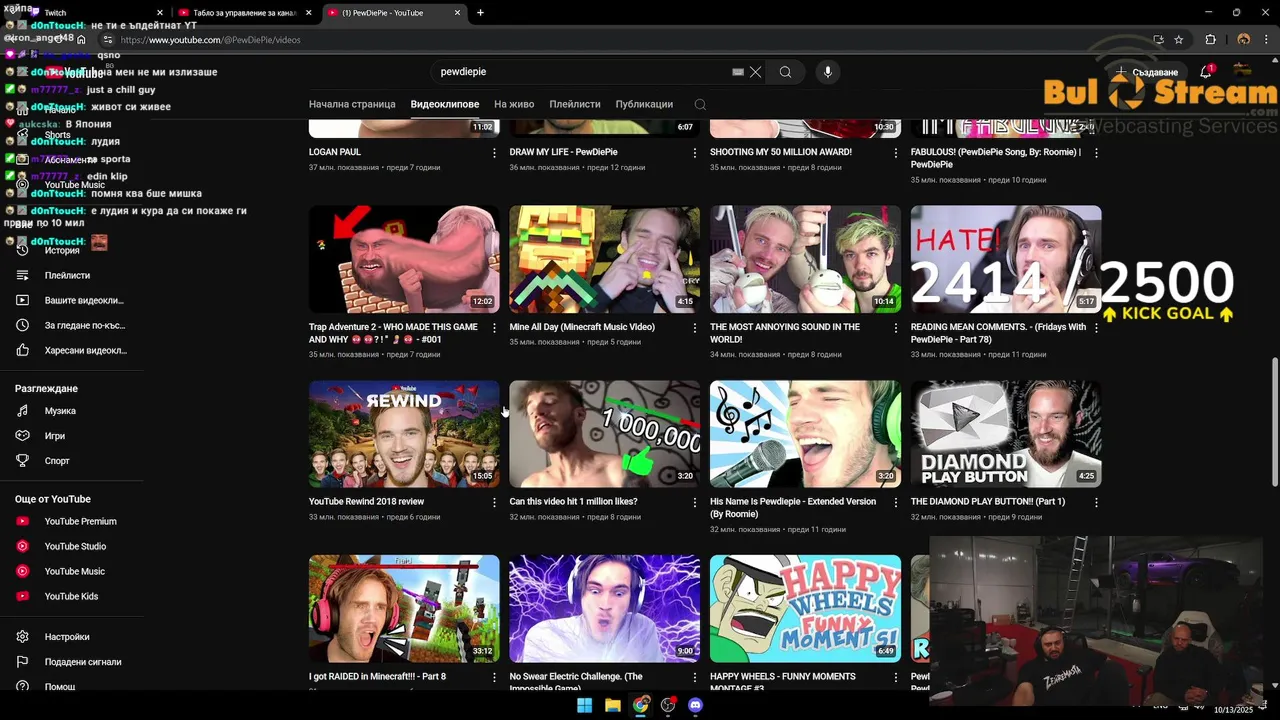Open options menu for Trap Adventure 2 video
This screenshot has height=720, width=1280.
tap(494, 328)
